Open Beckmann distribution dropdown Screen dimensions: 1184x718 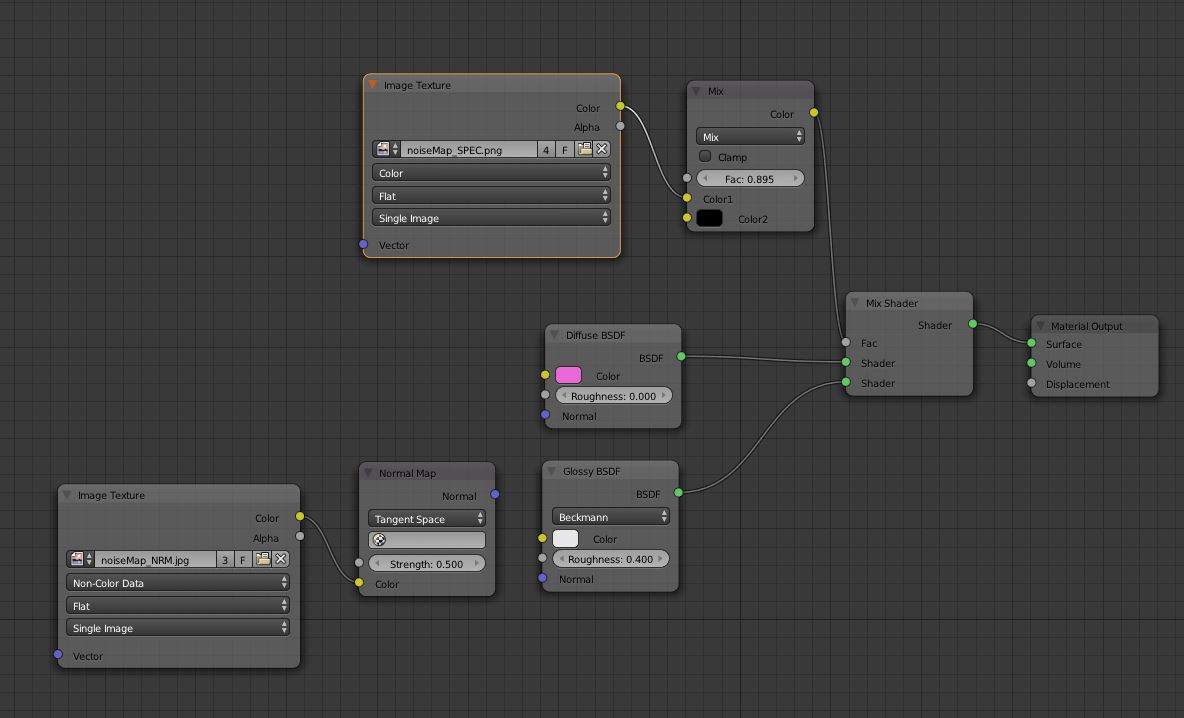[610, 517]
